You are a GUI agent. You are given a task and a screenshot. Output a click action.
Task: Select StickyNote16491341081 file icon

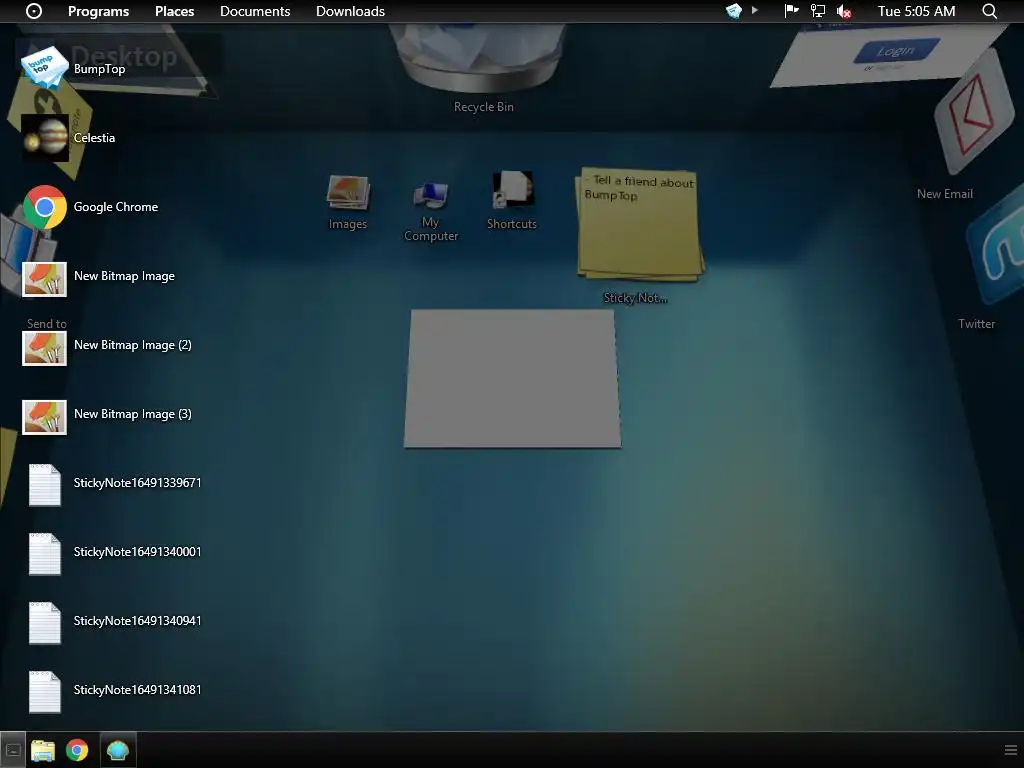(x=45, y=692)
